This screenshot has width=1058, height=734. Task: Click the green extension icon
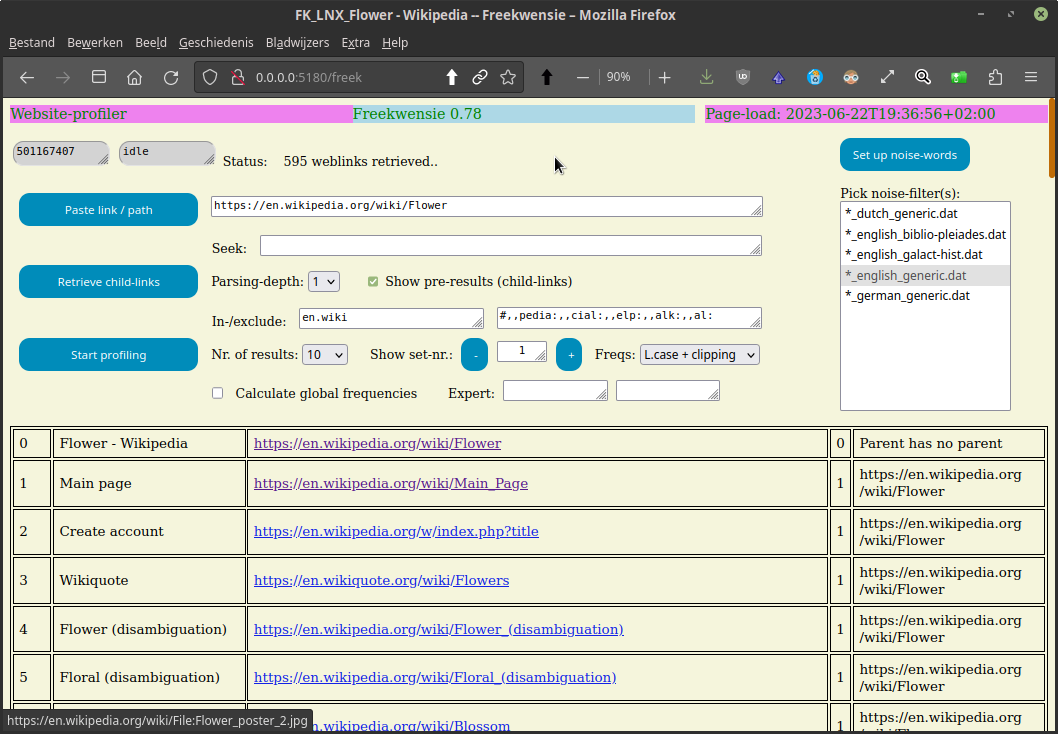tap(959, 78)
